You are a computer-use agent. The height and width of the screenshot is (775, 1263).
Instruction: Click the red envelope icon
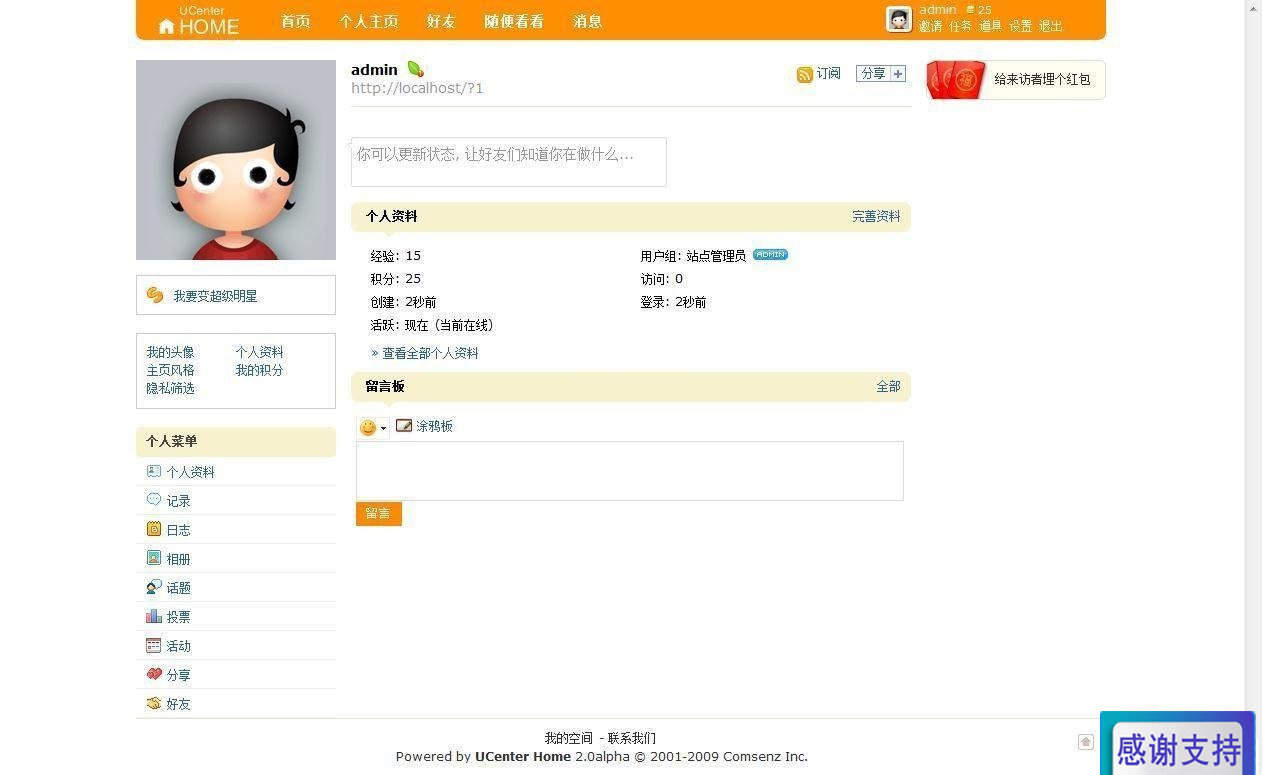coord(957,80)
